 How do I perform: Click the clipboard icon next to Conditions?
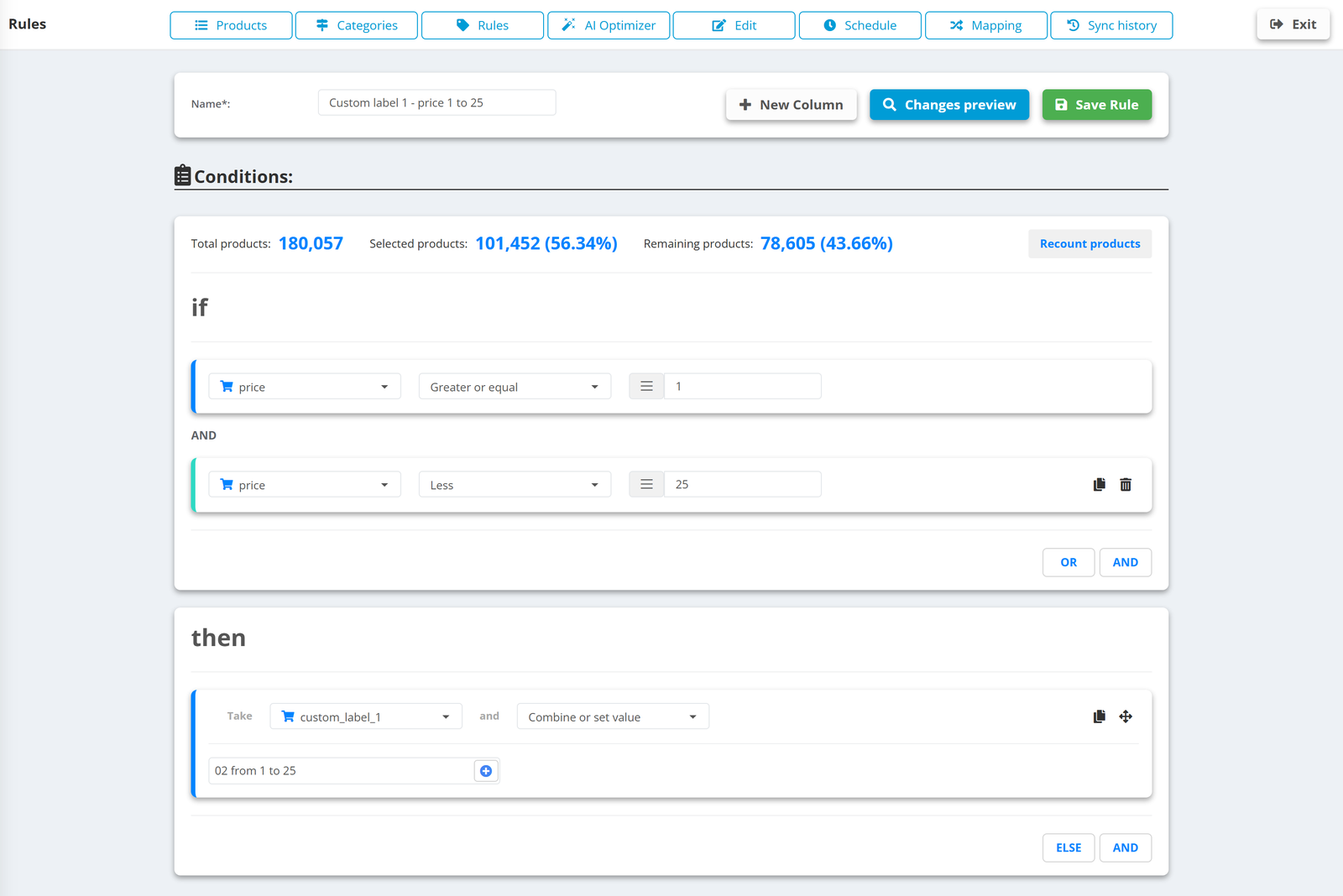[182, 175]
